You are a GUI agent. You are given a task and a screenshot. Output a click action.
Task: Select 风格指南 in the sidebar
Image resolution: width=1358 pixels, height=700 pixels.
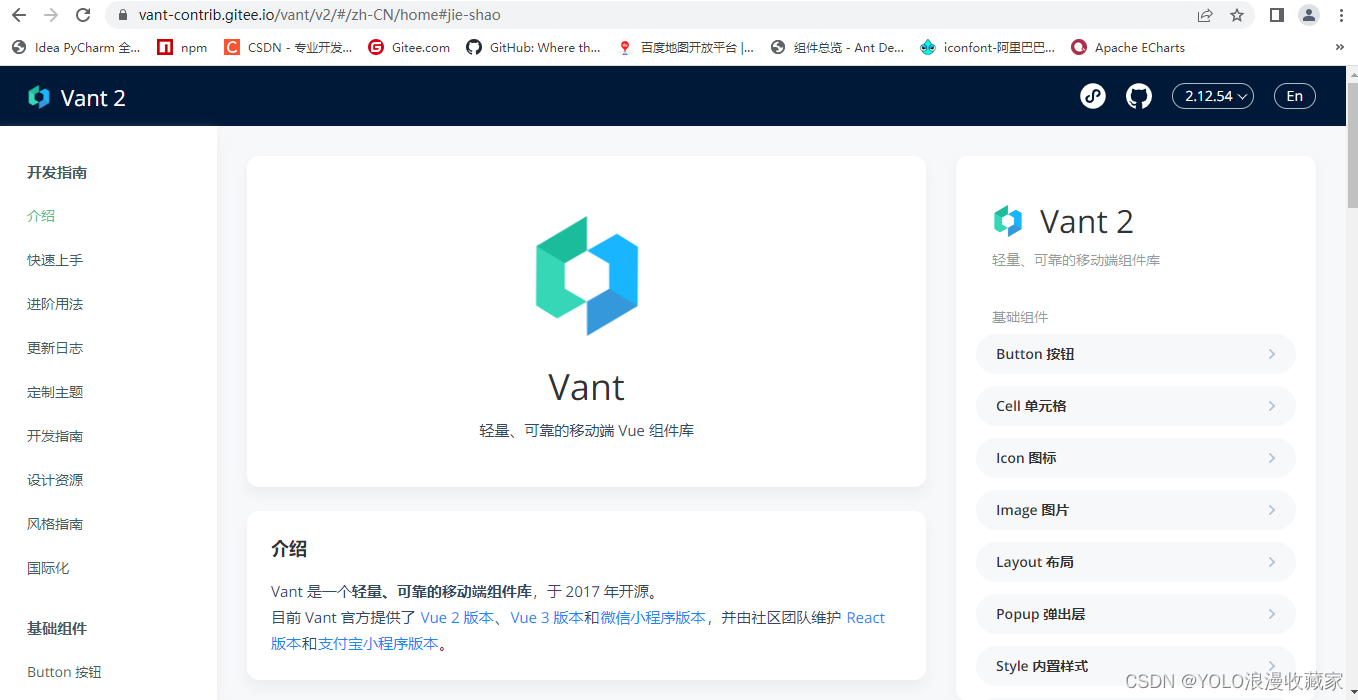click(x=55, y=524)
